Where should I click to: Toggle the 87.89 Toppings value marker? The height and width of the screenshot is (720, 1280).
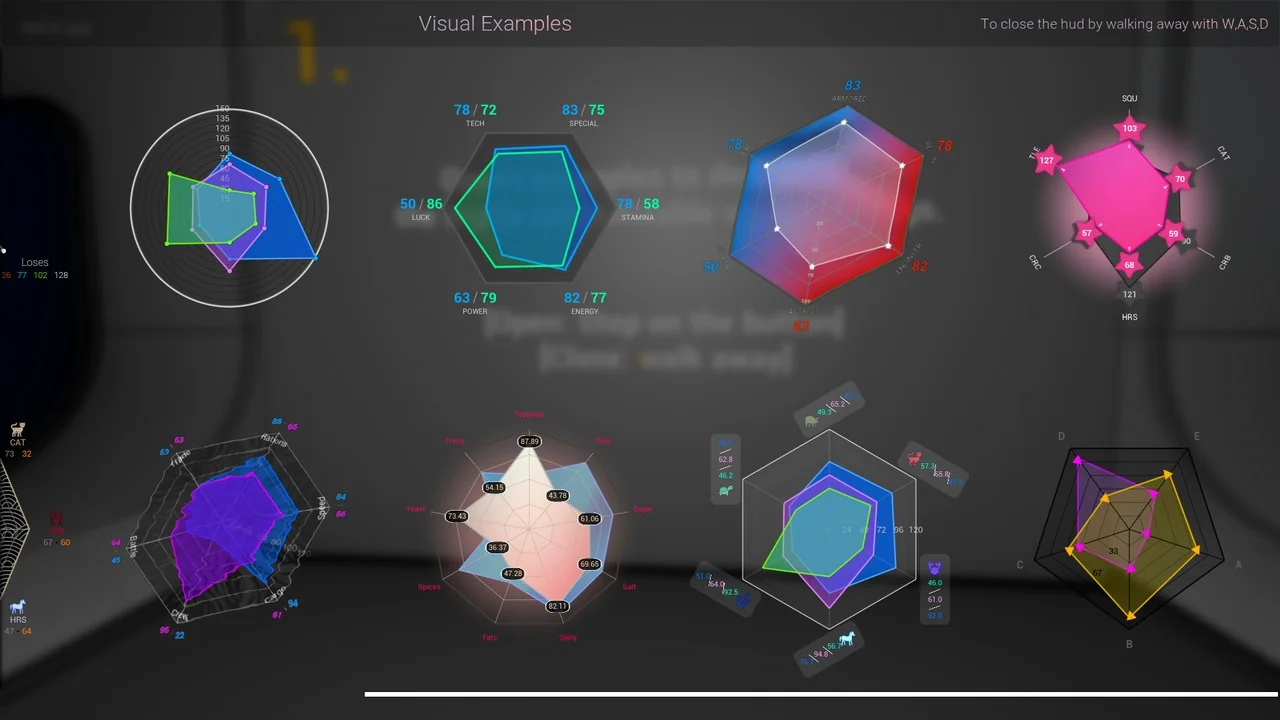pos(528,440)
